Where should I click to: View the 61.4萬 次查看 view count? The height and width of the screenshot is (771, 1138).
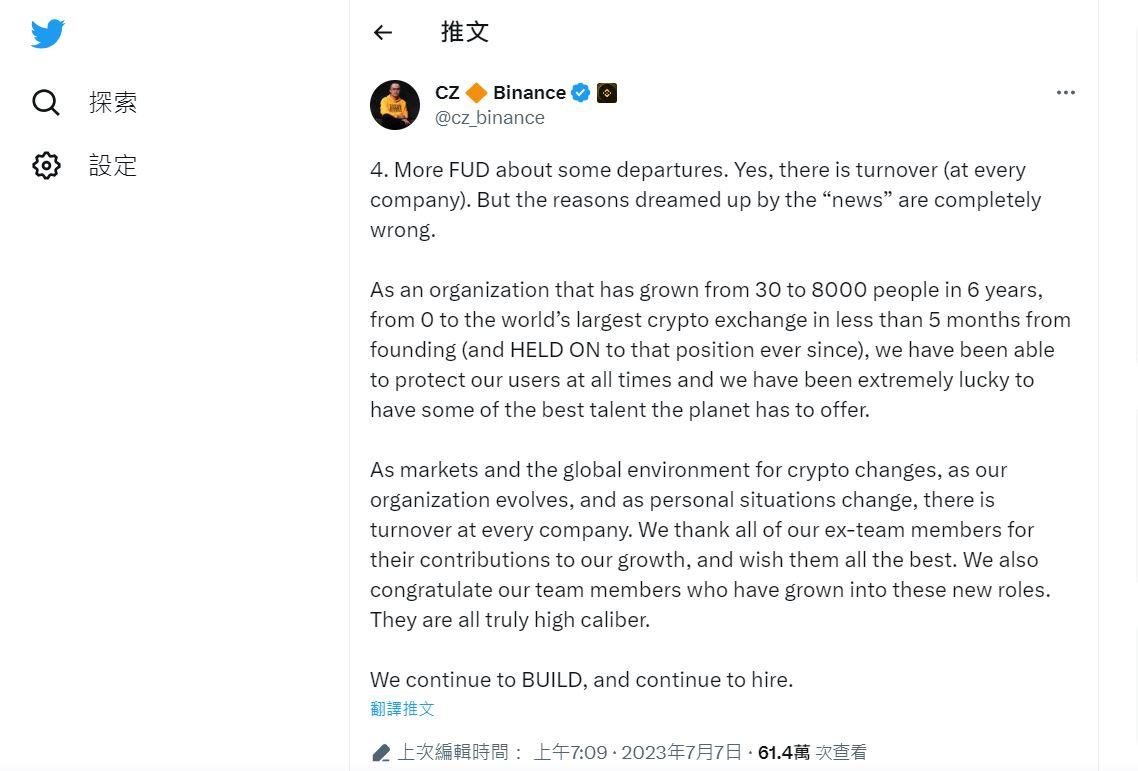(812, 752)
